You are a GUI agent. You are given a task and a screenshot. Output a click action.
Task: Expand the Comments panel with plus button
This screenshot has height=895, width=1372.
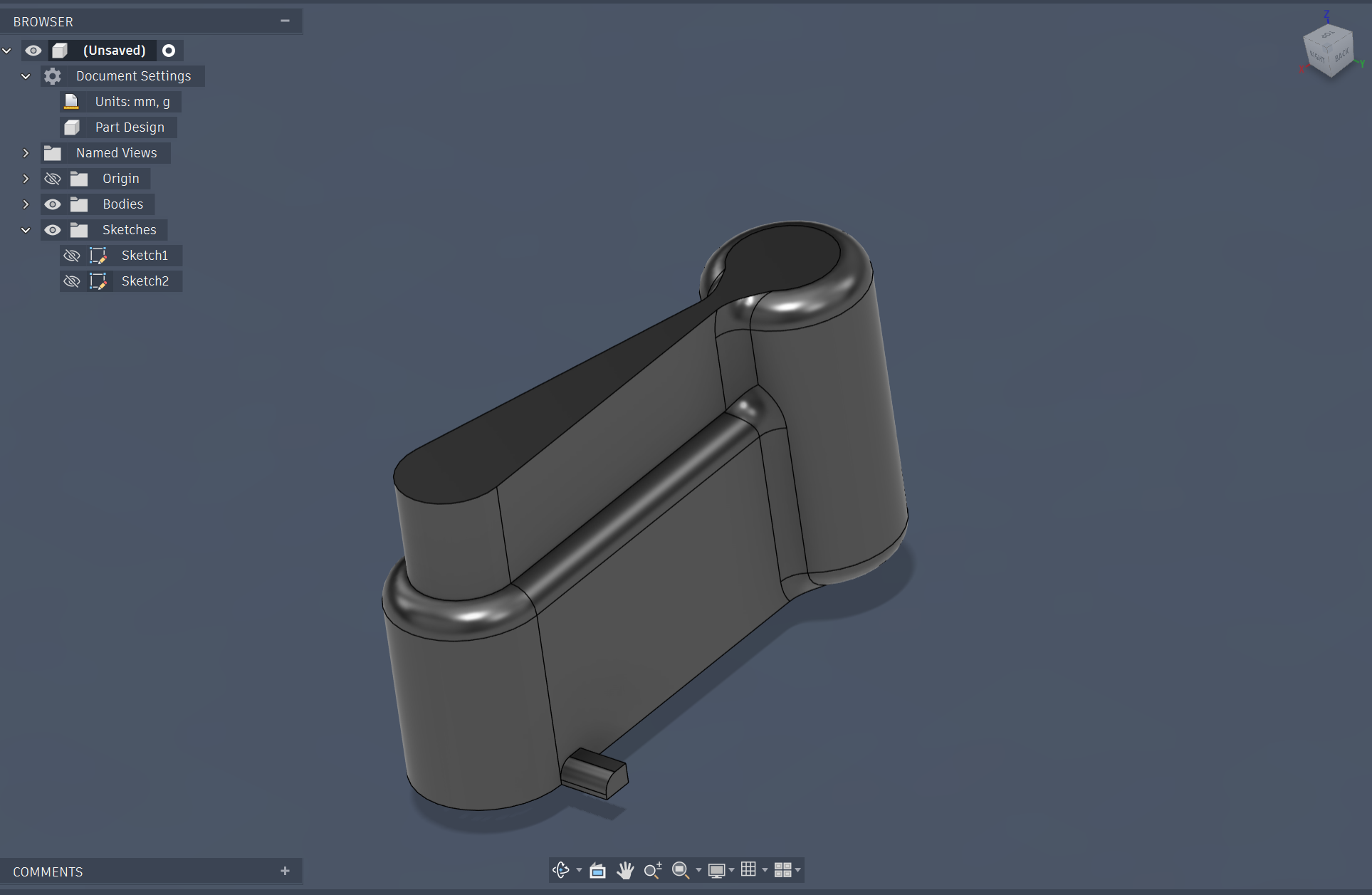tap(285, 871)
